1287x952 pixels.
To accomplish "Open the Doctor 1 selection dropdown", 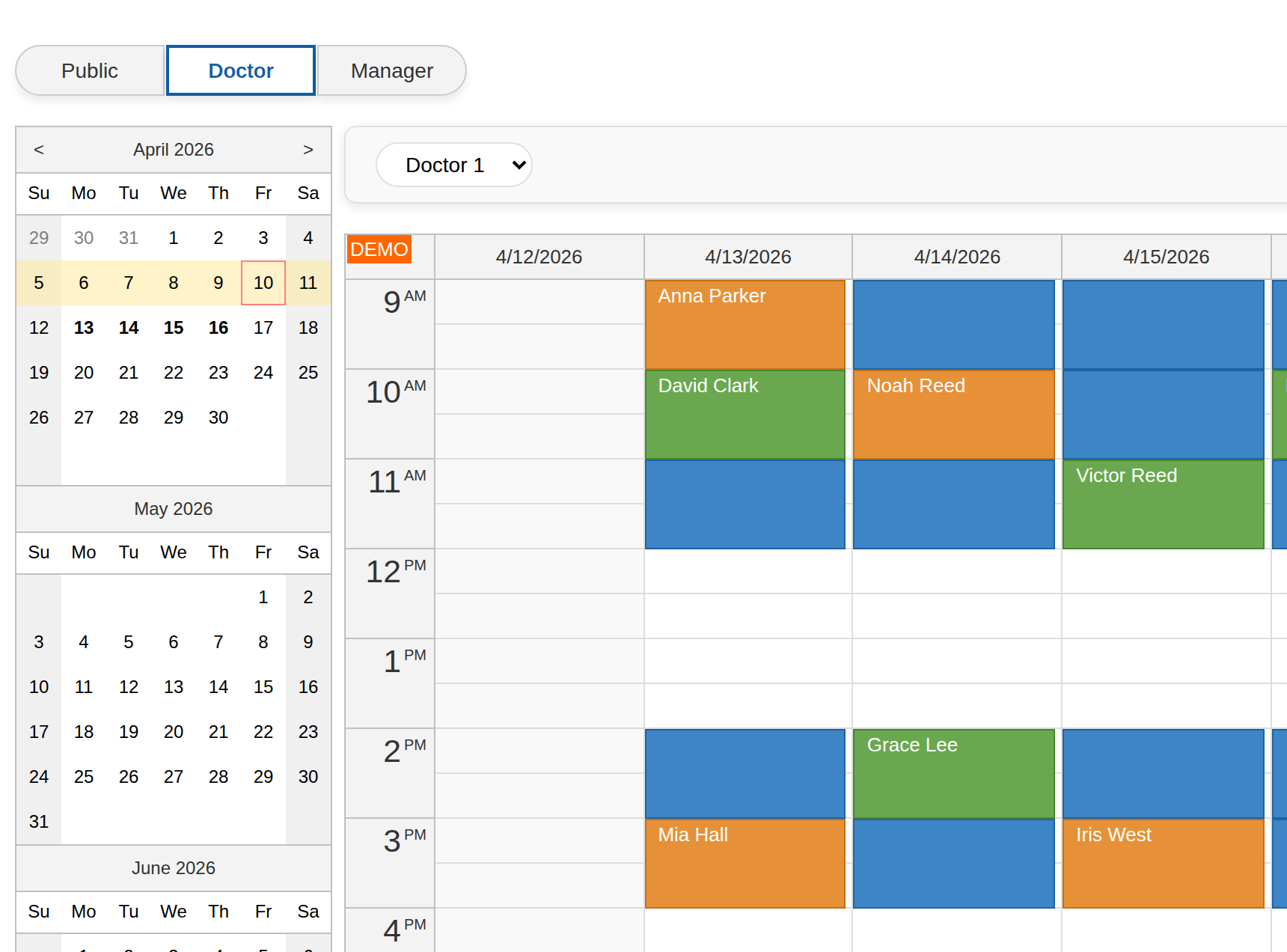I will pyautogui.click(x=453, y=165).
